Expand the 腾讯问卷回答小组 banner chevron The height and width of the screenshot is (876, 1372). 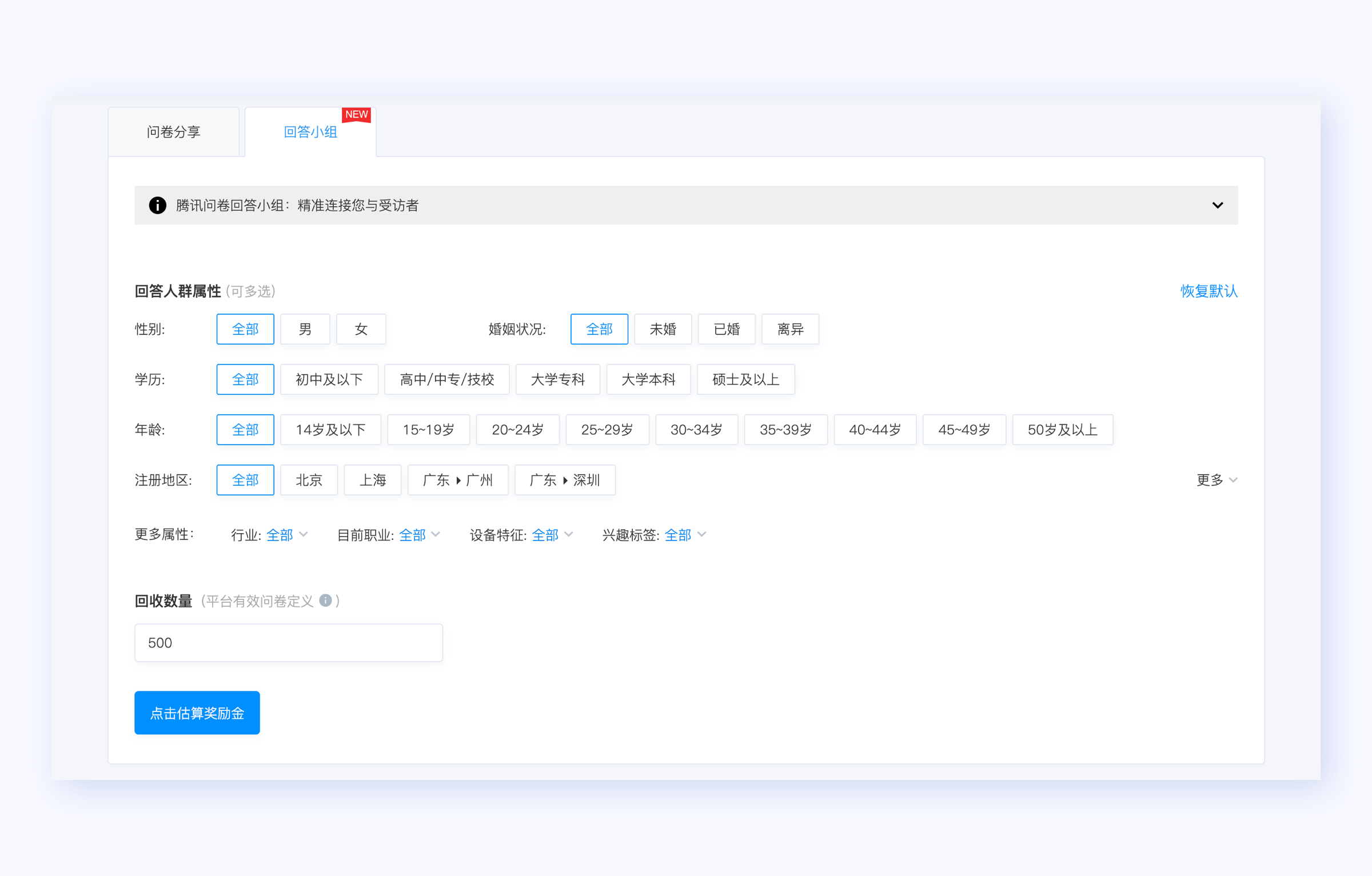(1217, 205)
